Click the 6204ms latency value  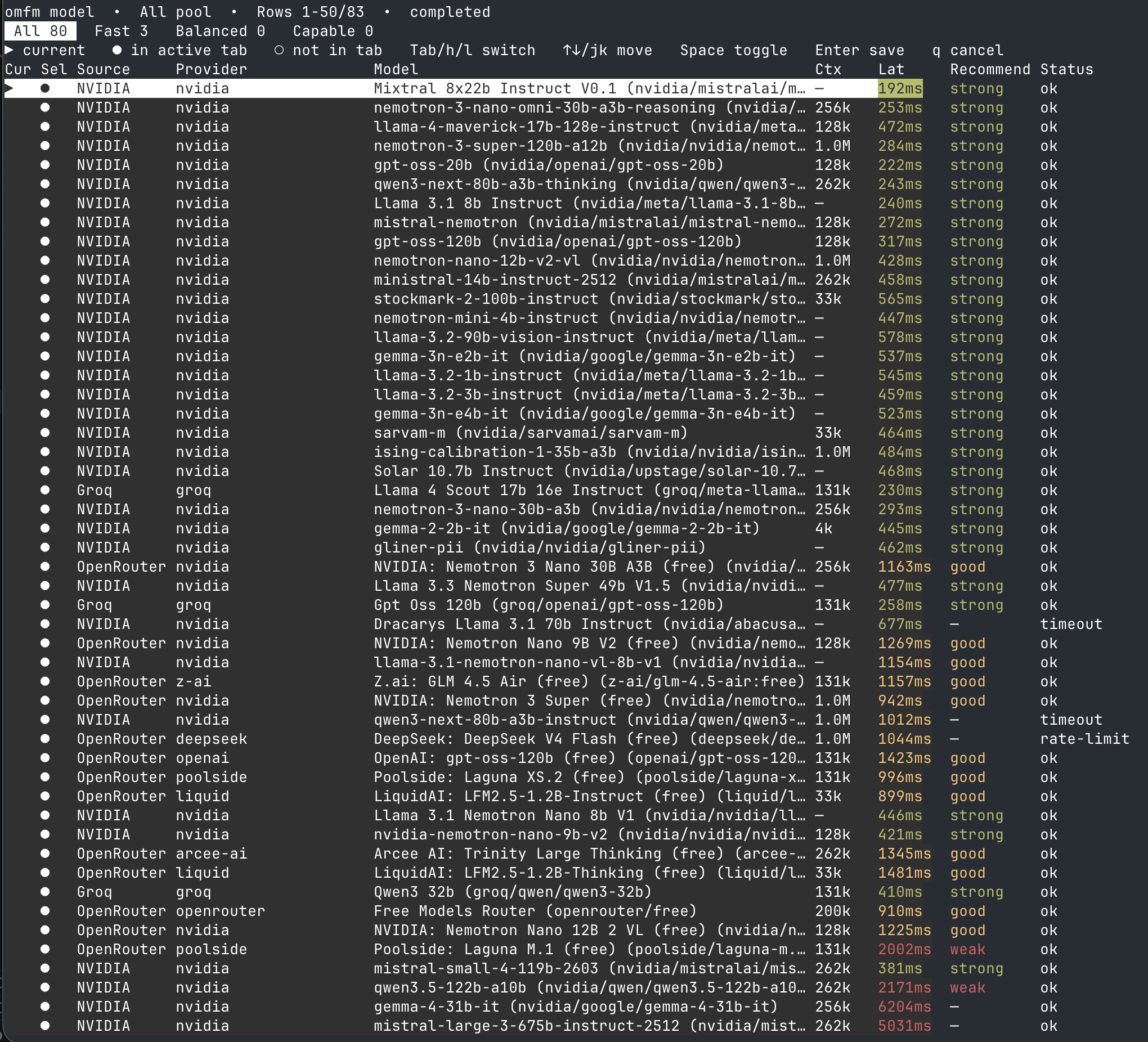click(x=904, y=1006)
